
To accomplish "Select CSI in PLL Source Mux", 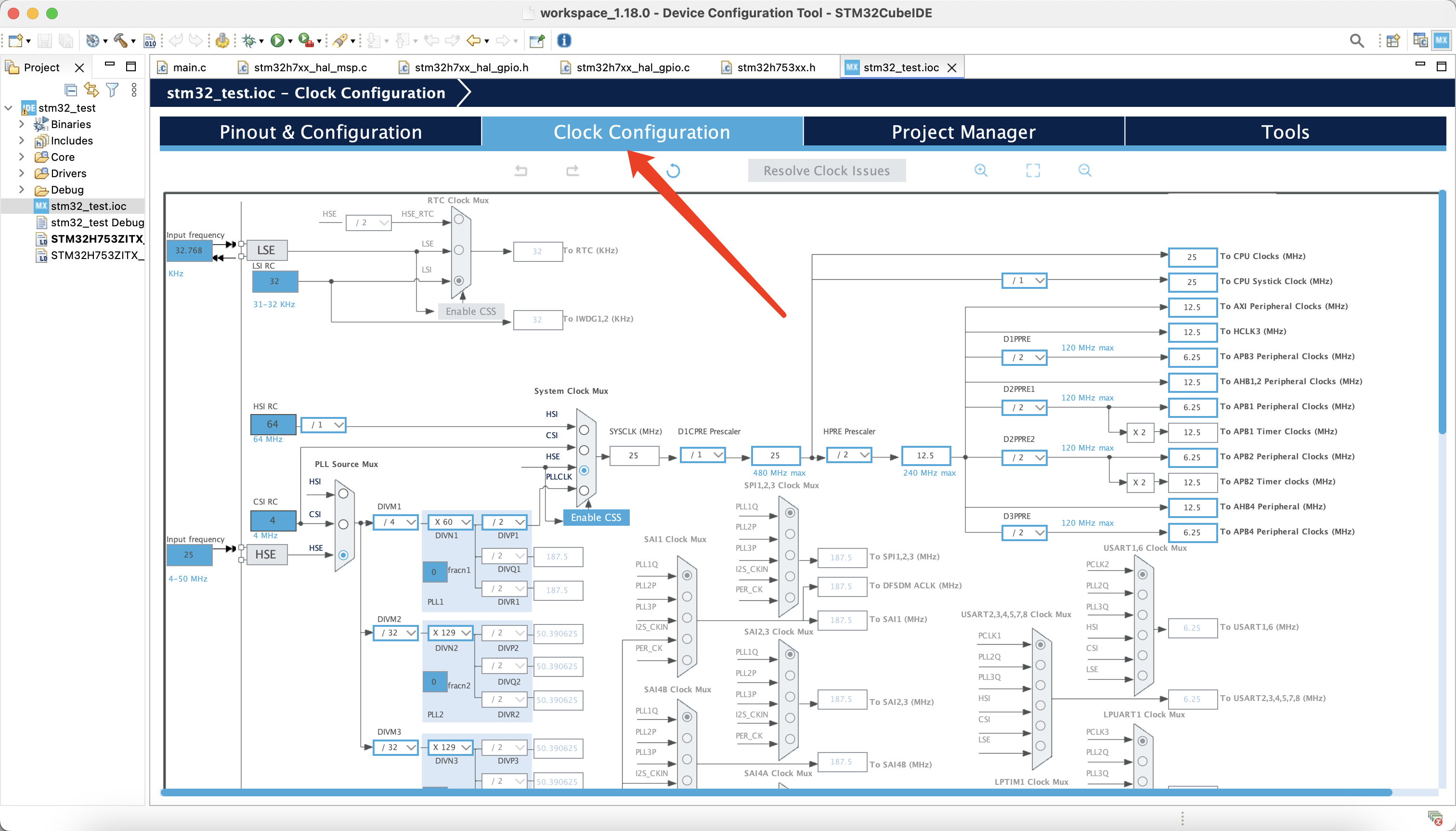I will tap(343, 524).
